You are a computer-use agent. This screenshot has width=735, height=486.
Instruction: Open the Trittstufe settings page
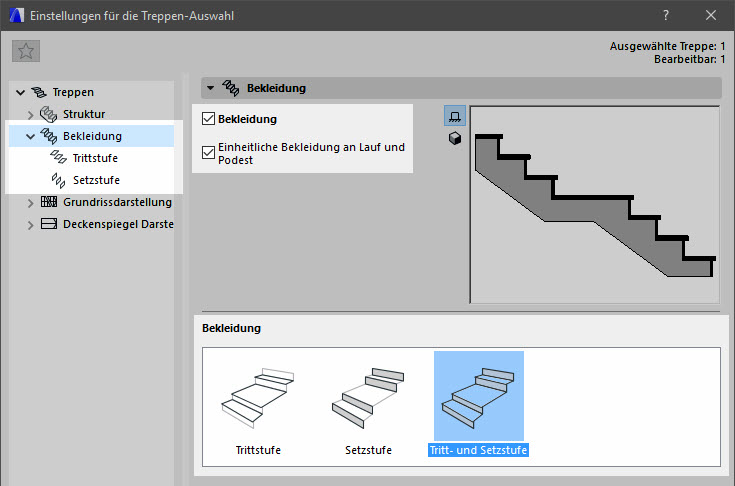click(95, 158)
